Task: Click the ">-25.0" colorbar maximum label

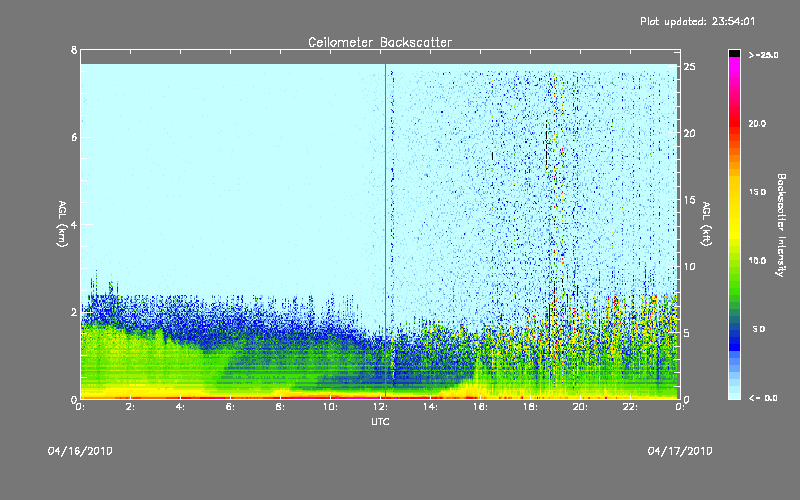Action: (x=764, y=55)
